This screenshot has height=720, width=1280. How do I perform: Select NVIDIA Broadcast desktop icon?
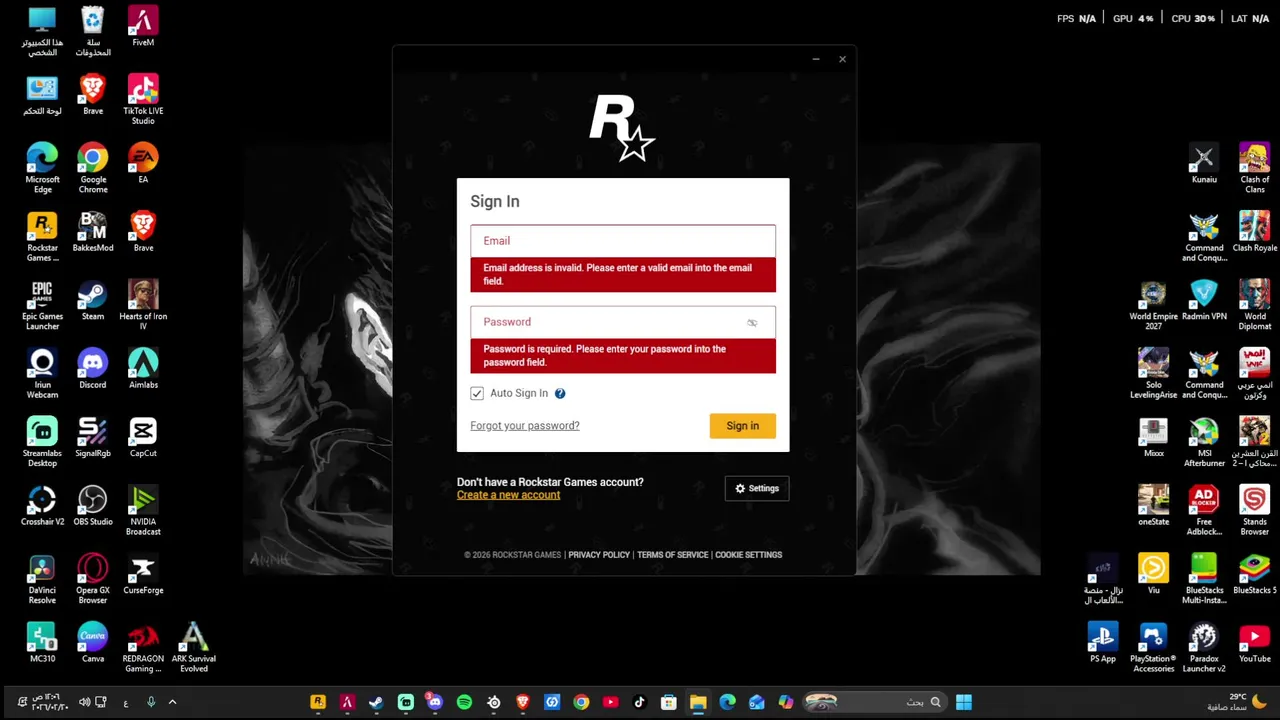[x=143, y=510]
